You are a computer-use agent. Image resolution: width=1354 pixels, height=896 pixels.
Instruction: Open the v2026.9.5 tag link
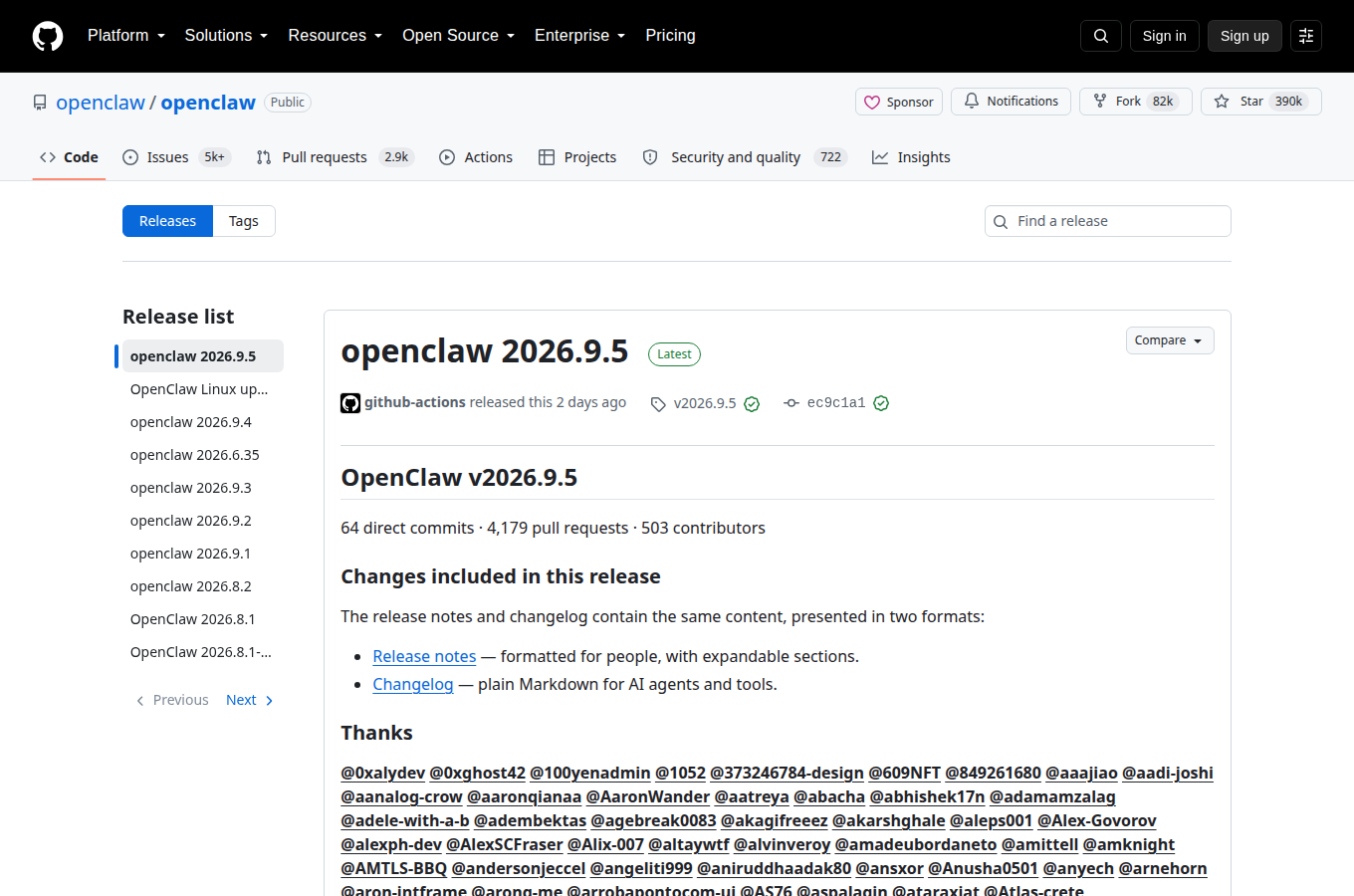pyautogui.click(x=705, y=404)
